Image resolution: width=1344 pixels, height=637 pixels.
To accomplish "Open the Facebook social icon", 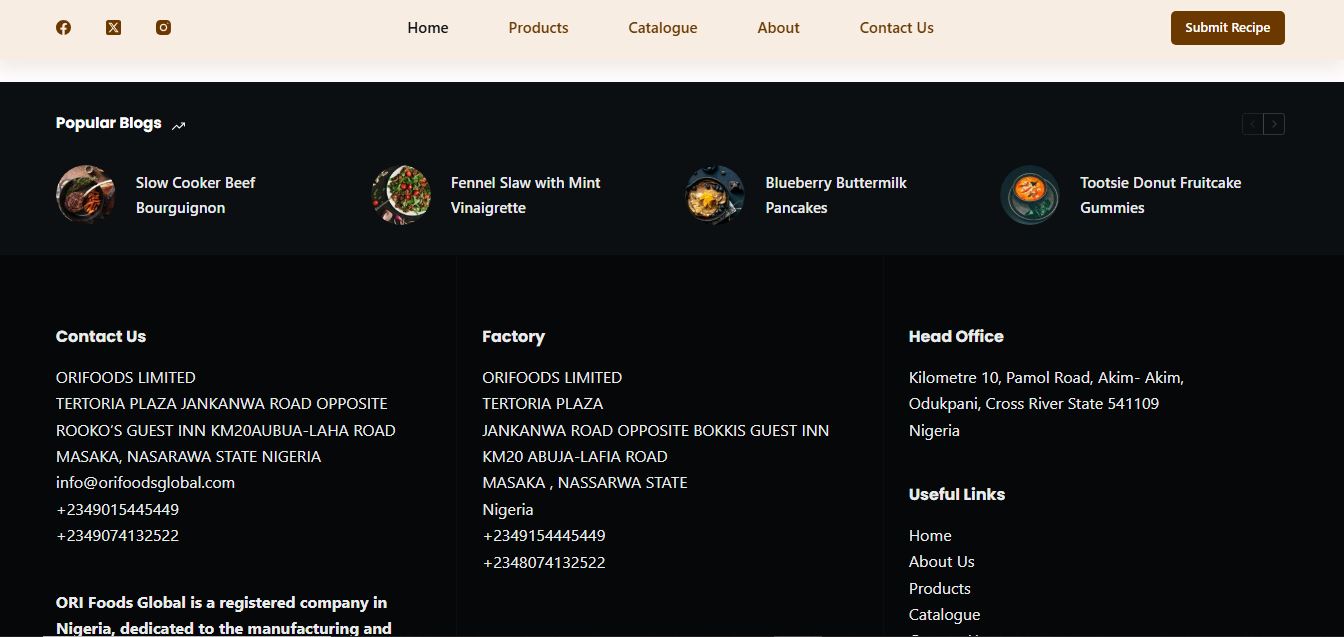I will [x=63, y=28].
